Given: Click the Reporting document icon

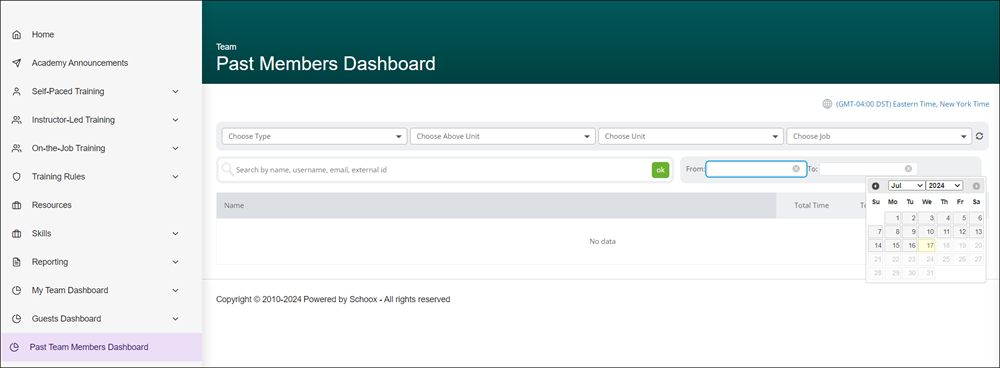Looking at the screenshot, I should [17, 262].
